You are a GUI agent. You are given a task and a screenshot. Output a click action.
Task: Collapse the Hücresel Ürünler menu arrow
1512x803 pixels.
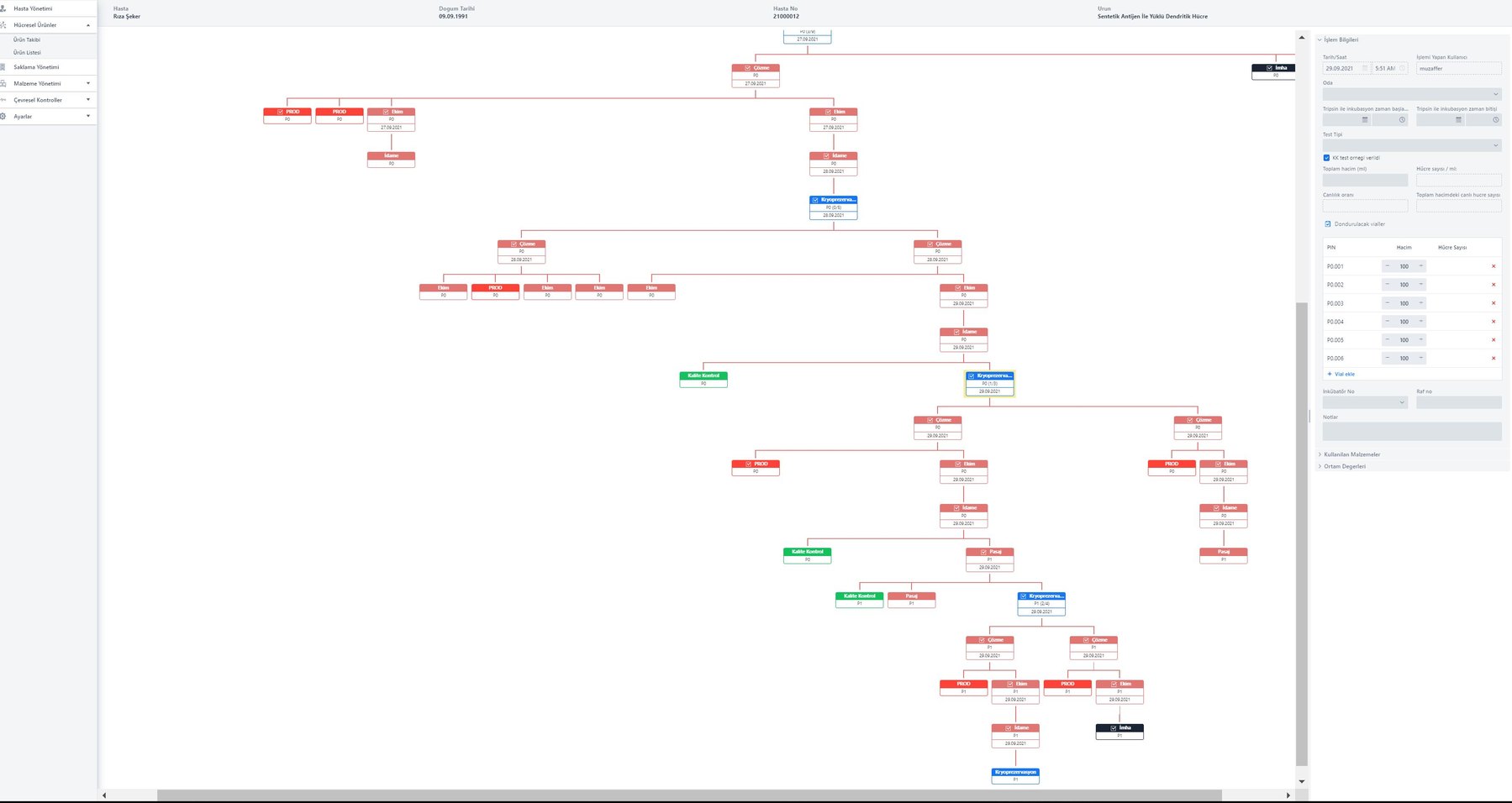pos(88,25)
